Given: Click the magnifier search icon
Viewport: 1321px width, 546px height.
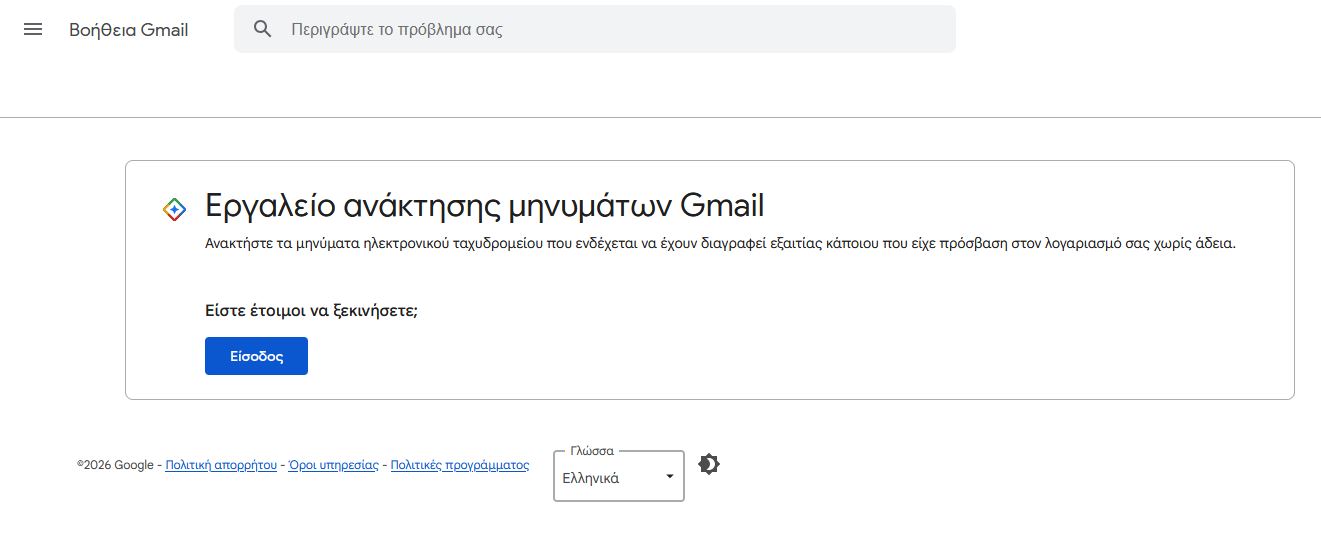Looking at the screenshot, I should pyautogui.click(x=263, y=29).
